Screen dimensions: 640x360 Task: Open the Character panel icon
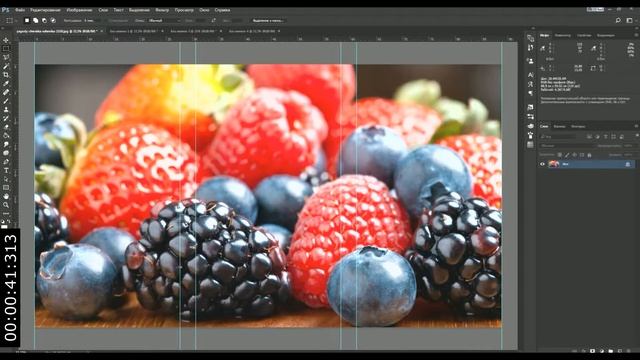click(530, 75)
